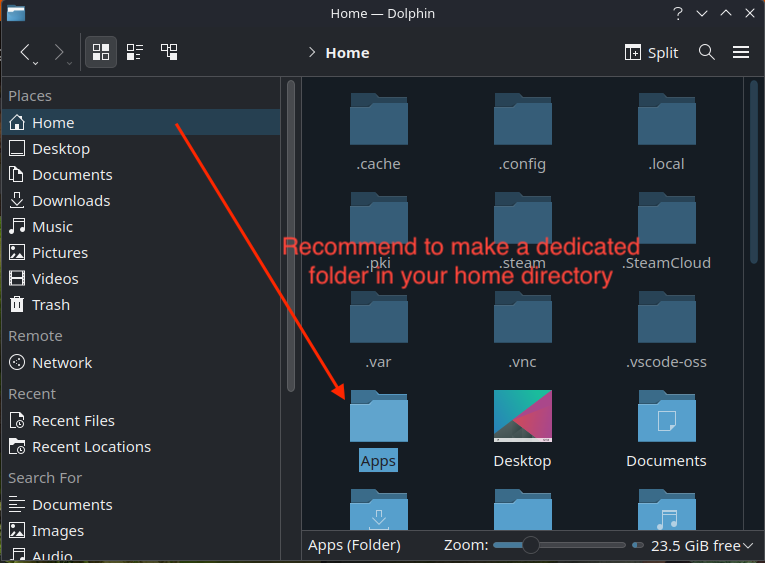Switch to Icons view mode
The image size is (765, 563).
101,52
